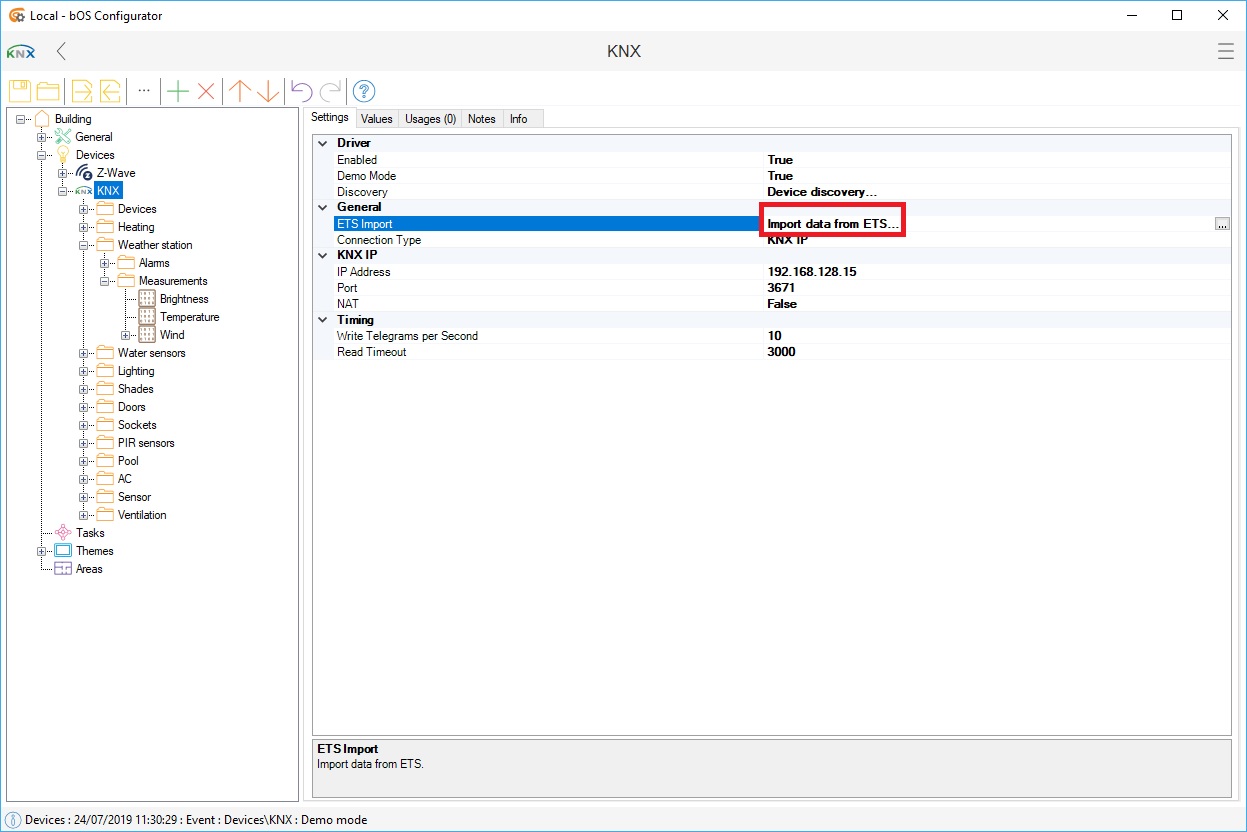Collapse the KNX IP section
Viewport: 1247px width, 832px height.
point(323,256)
